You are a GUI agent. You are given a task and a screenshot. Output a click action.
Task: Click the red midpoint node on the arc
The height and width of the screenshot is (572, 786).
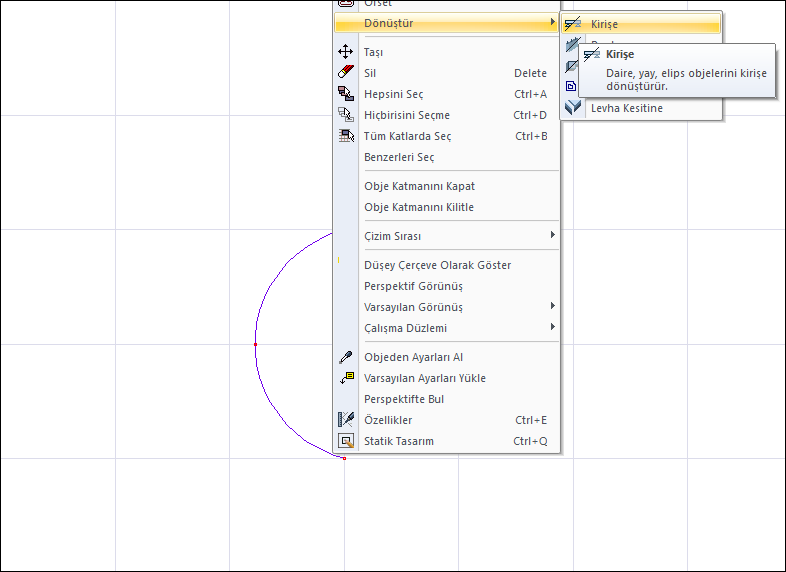[256, 344]
